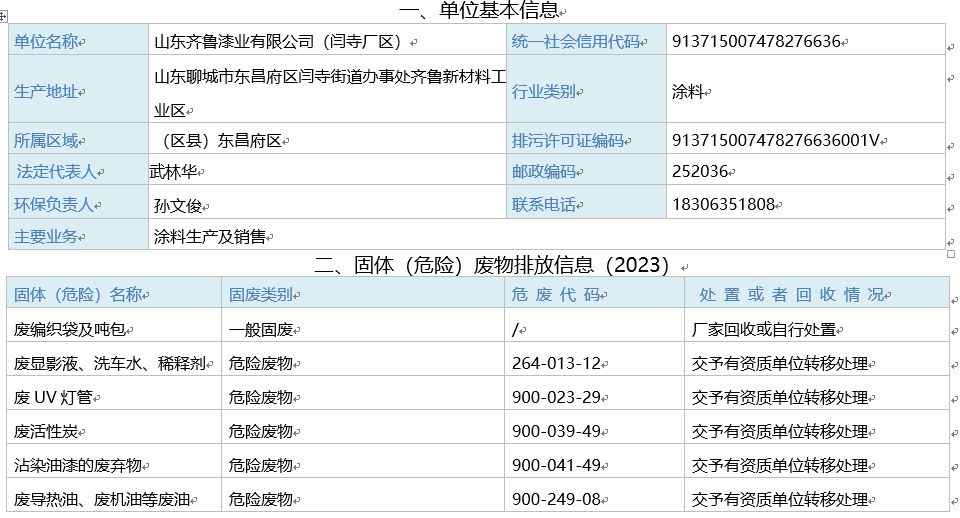Select waste code 900-023-29
Screen dimensions: 960x518
[556, 397]
